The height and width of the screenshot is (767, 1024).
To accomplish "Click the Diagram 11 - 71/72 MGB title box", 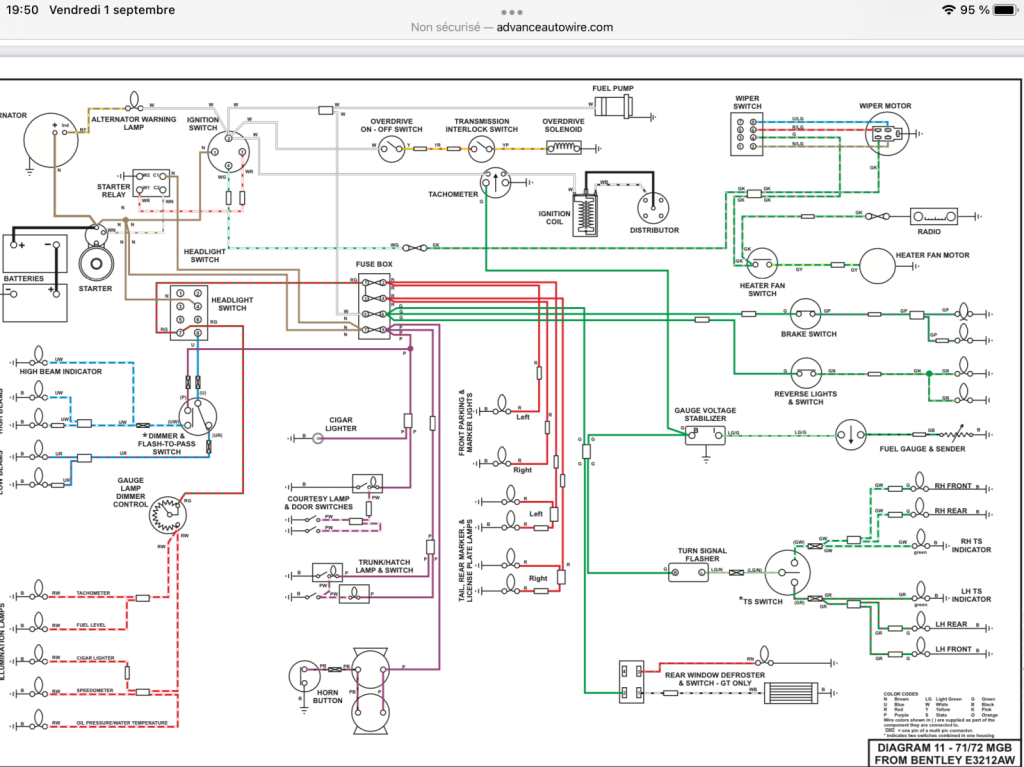I will [944, 753].
